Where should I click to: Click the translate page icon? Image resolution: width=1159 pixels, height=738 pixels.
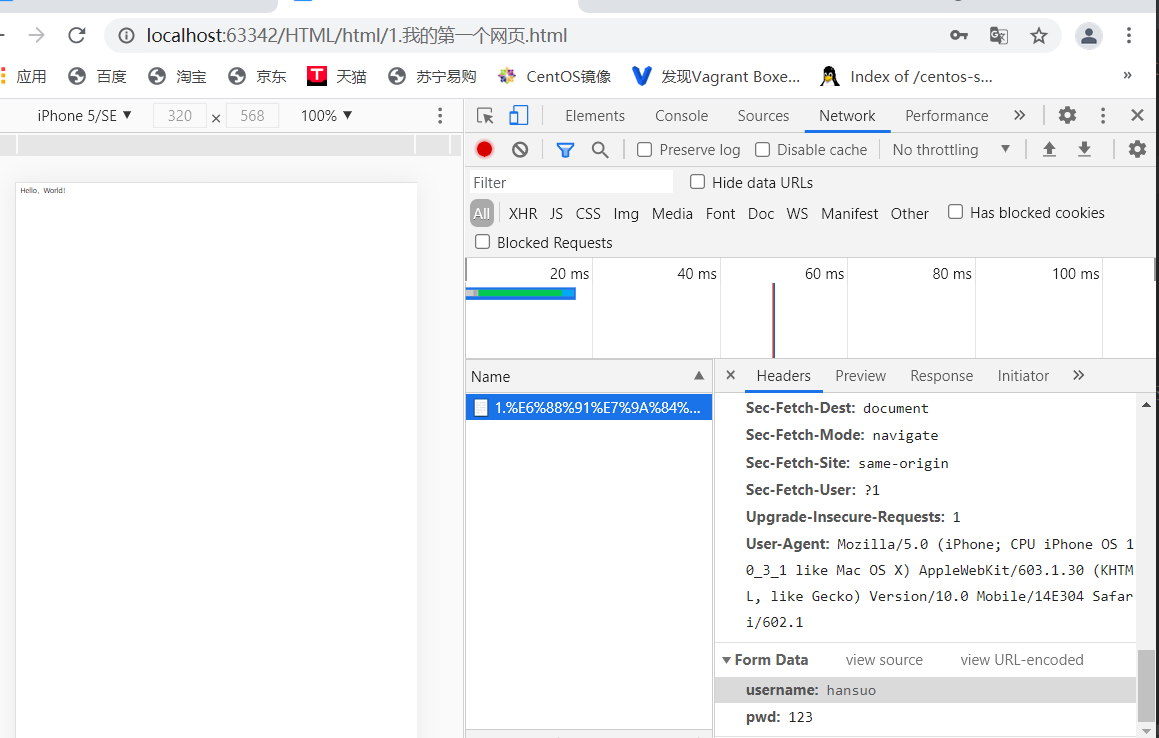coord(999,35)
